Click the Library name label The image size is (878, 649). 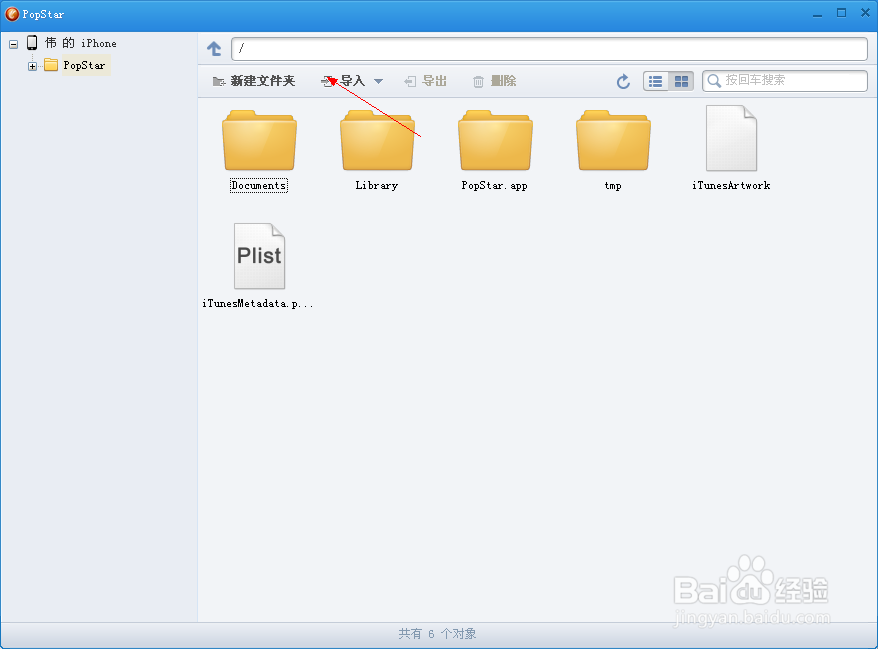click(x=377, y=185)
